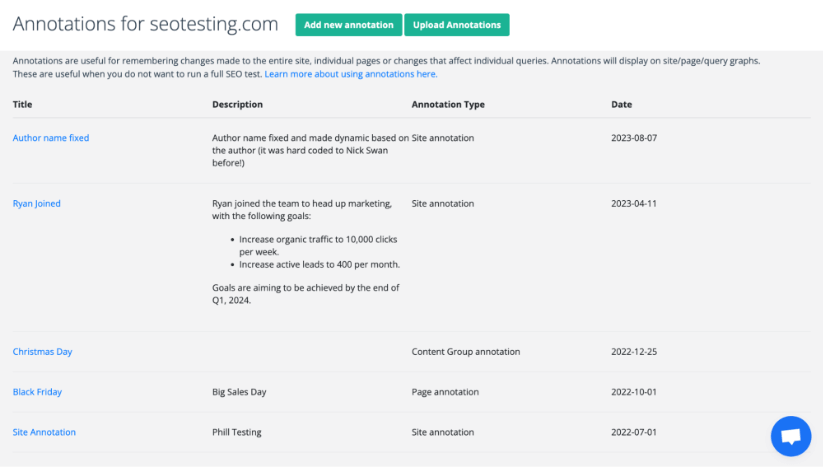Click Upload Annotations button
Screen dimensions: 823x467
coord(456,25)
